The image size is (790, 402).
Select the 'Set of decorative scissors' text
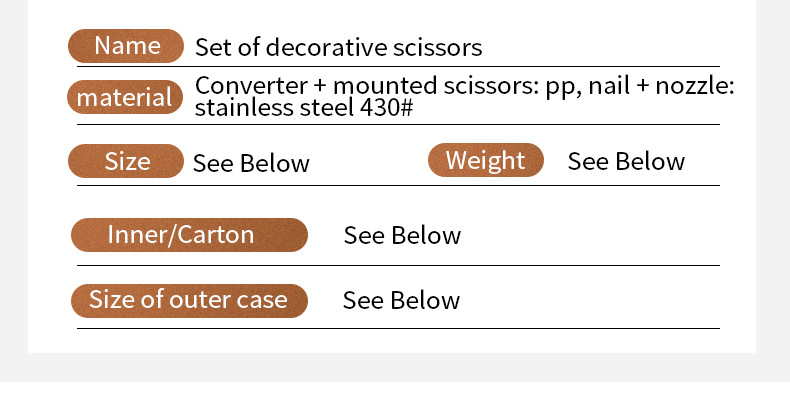click(338, 47)
